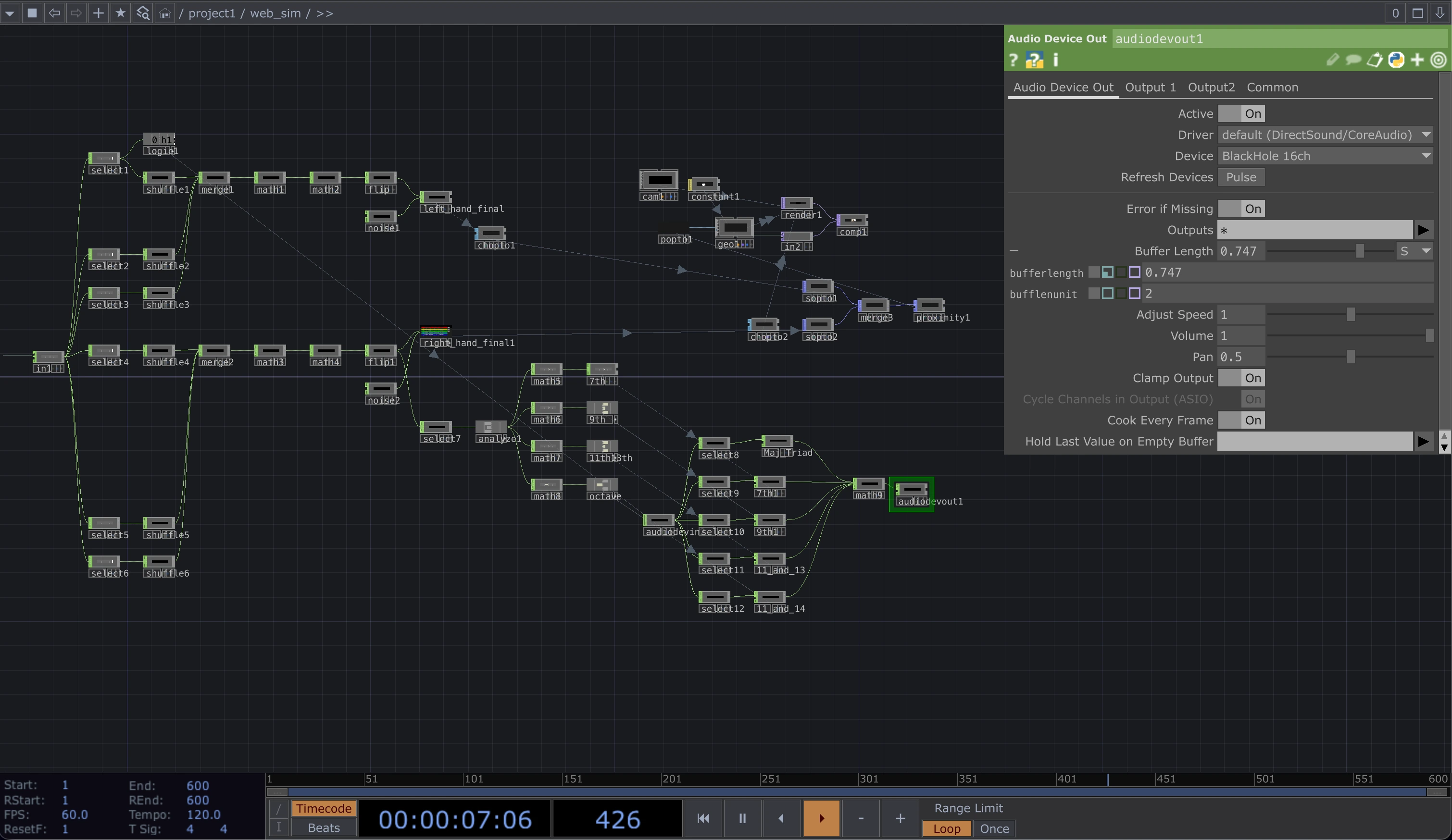Click the square pane-type icon in path bar
Viewport: 1452px width, 840px height.
click(x=32, y=12)
